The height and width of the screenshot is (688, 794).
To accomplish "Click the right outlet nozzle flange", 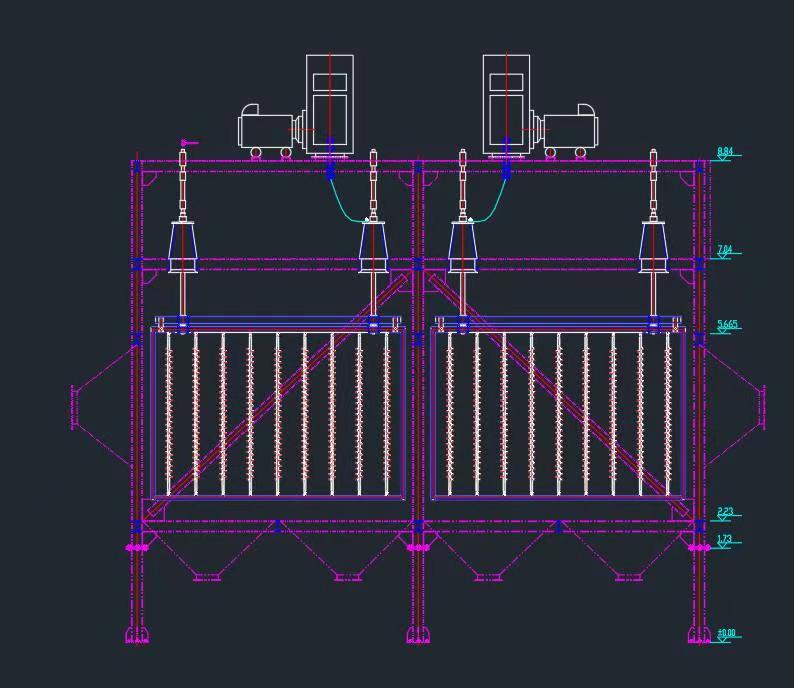I will [762, 408].
